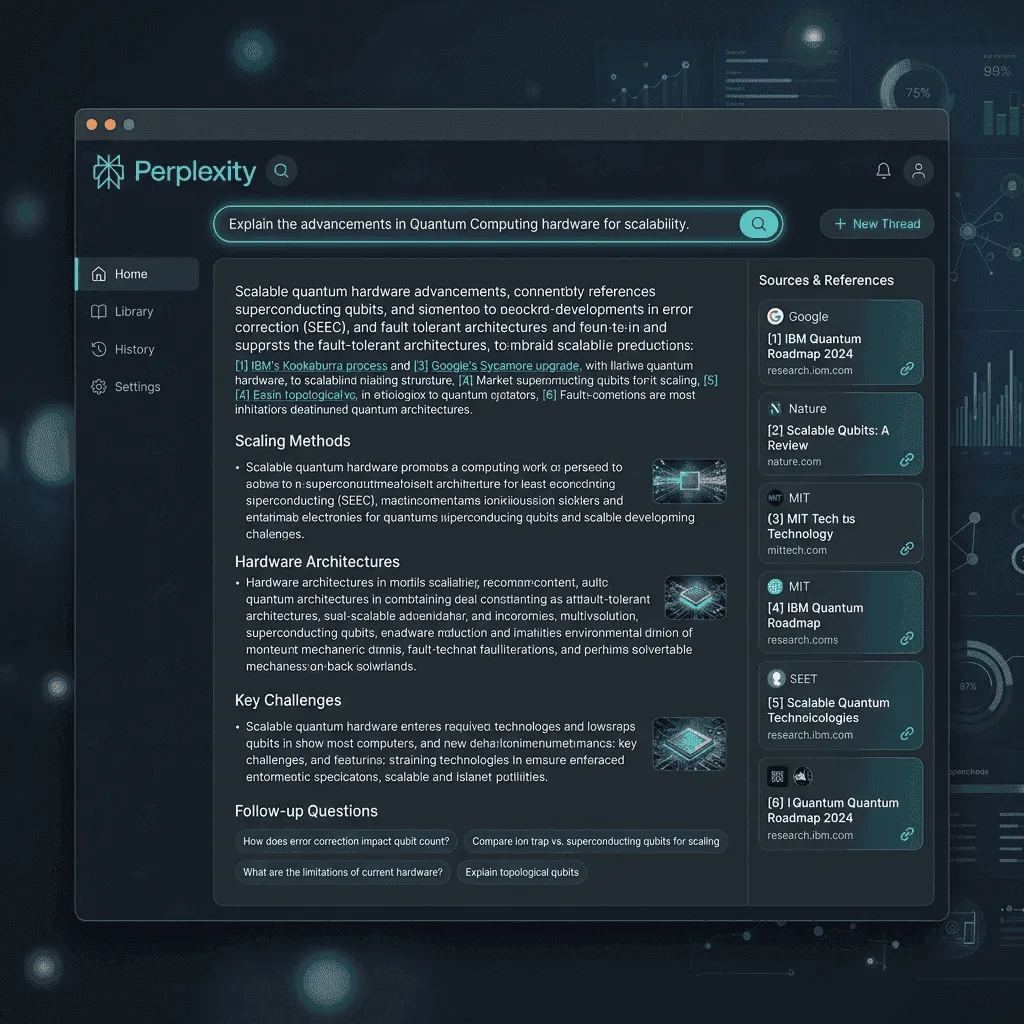Click Sources & References heading

click(x=826, y=280)
